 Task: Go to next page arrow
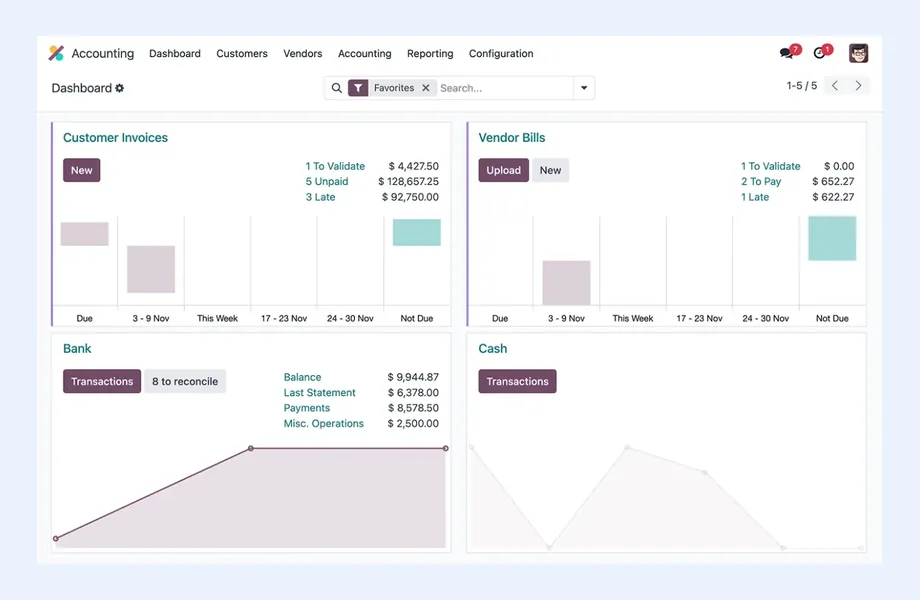pos(858,86)
